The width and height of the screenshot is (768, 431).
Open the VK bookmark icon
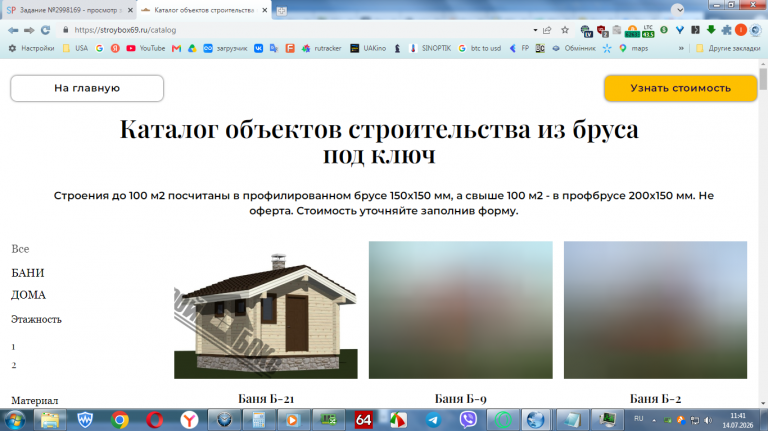coord(258,48)
